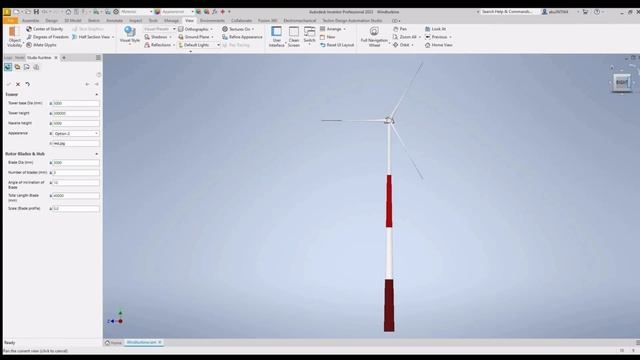
Task: Select the Pan tool
Action: (400, 29)
